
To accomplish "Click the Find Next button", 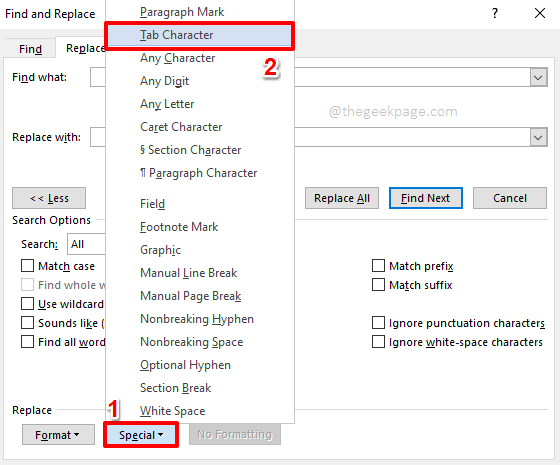I will 426,198.
